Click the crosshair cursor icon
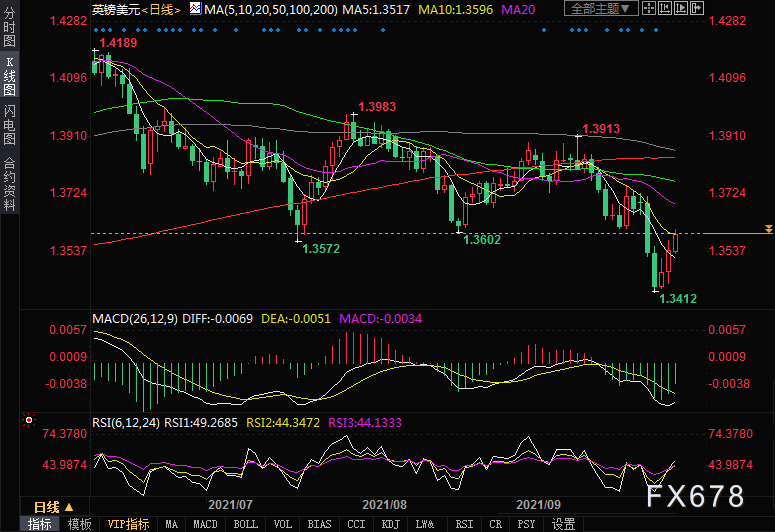 [x=649, y=8]
